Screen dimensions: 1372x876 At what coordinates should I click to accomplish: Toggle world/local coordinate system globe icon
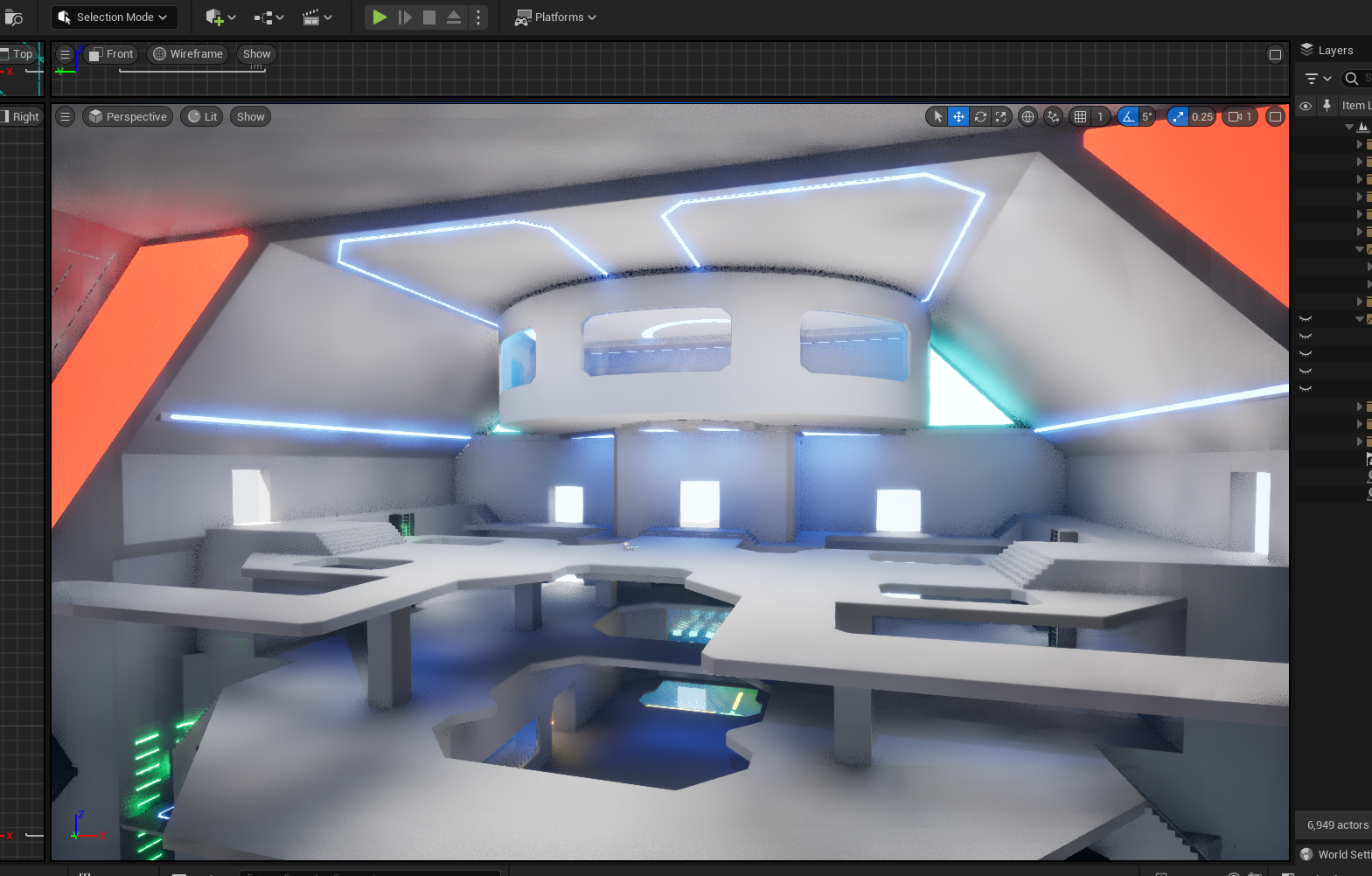tap(1028, 117)
